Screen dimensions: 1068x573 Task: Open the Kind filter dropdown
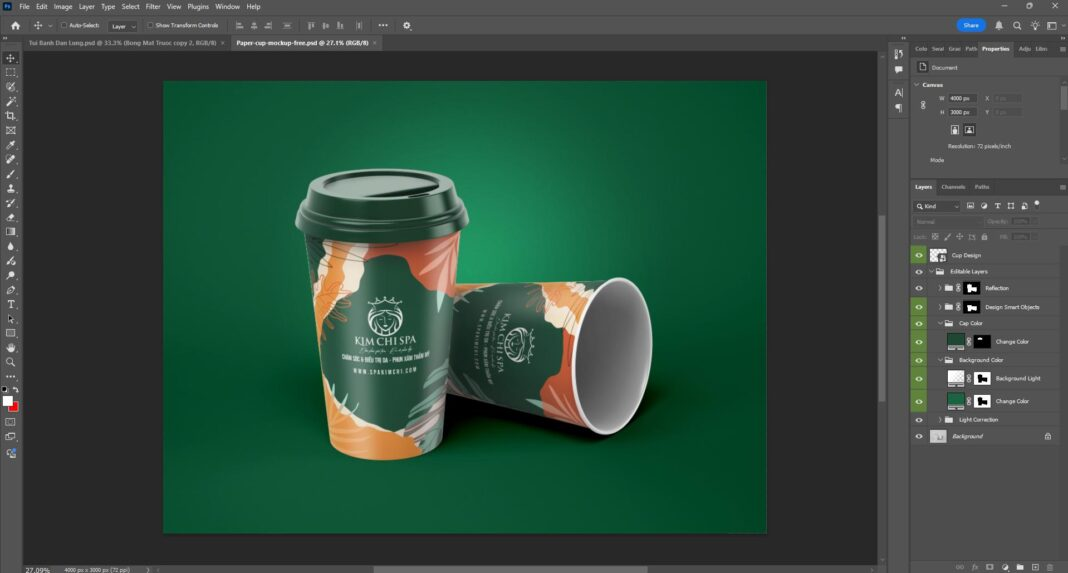click(x=937, y=206)
